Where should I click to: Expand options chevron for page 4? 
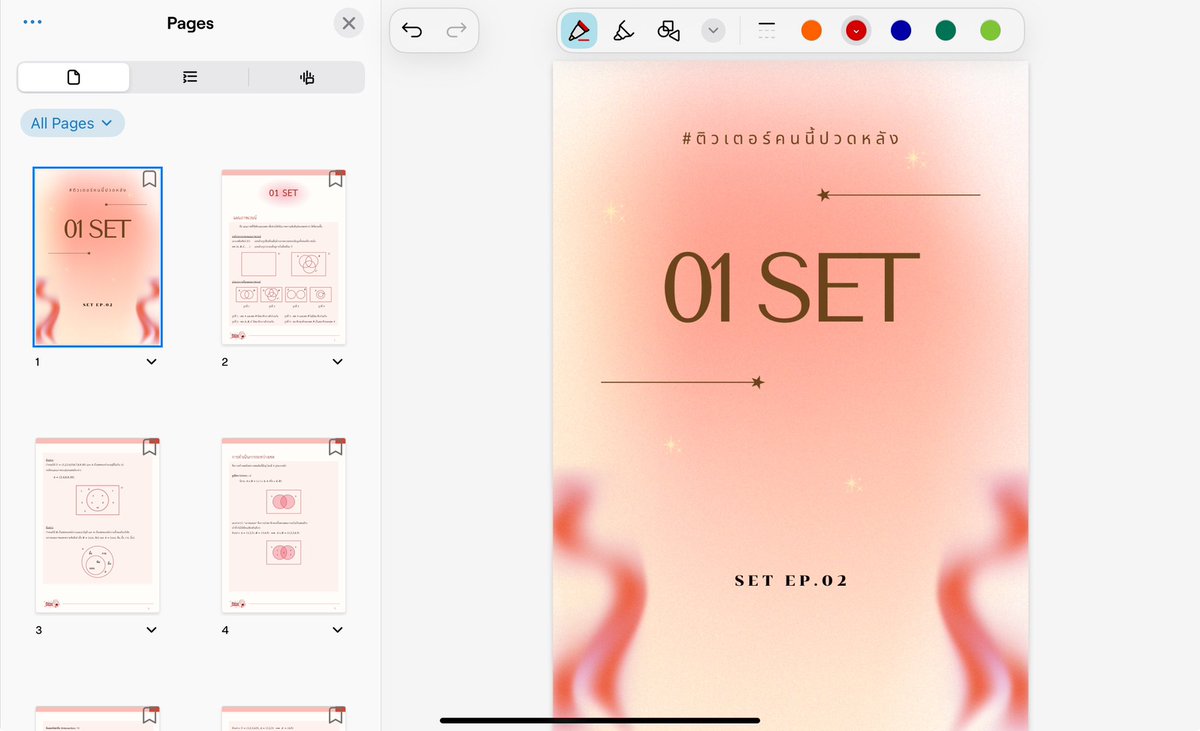(337, 630)
